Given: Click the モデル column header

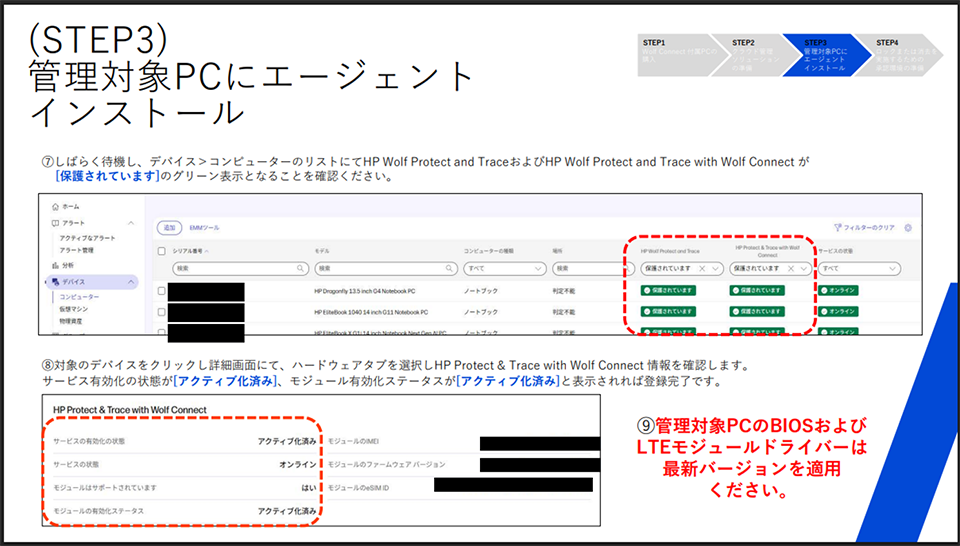Looking at the screenshot, I should pos(322,251).
